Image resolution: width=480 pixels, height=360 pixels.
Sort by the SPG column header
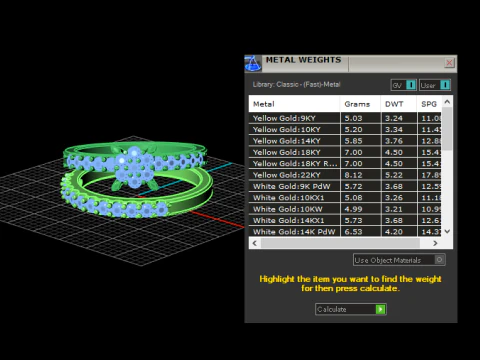click(x=429, y=104)
